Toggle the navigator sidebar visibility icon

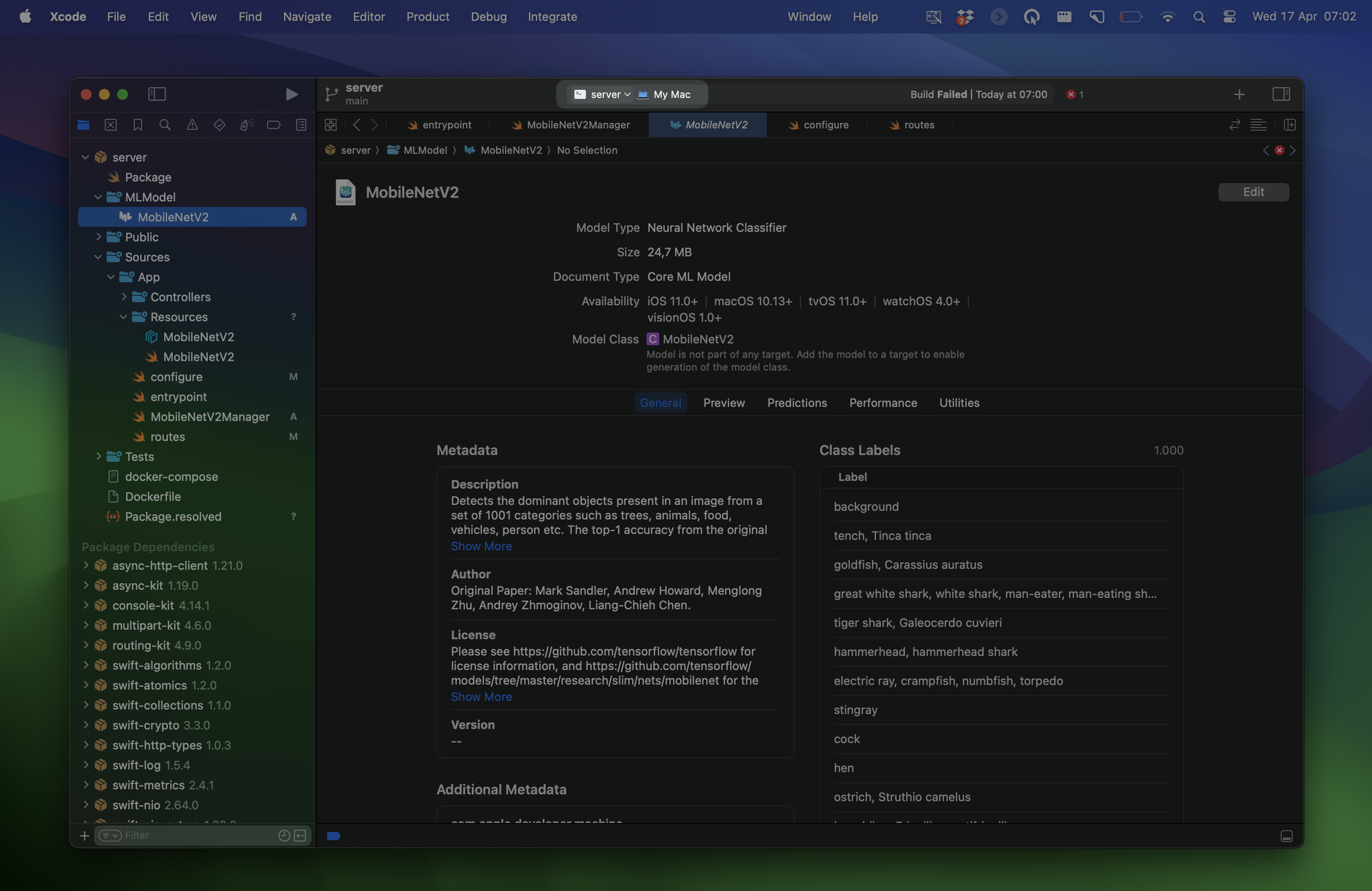pos(158,94)
